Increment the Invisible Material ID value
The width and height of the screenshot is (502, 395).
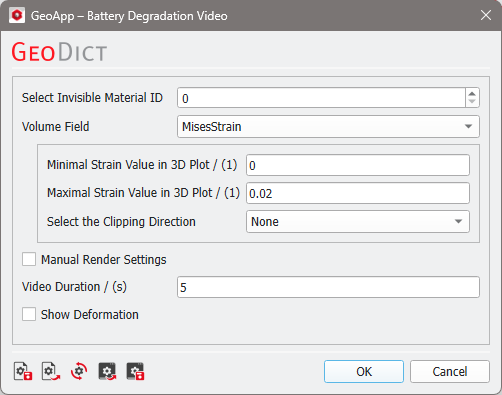[472, 93]
